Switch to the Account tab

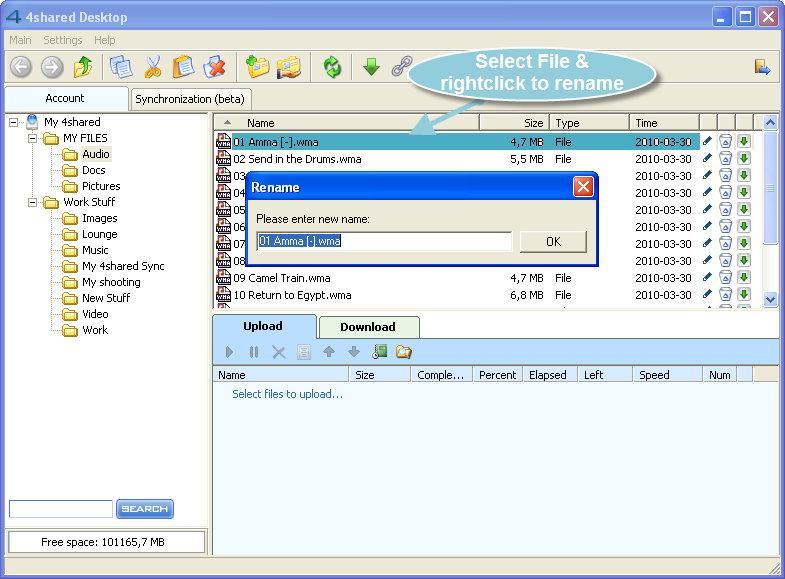65,98
